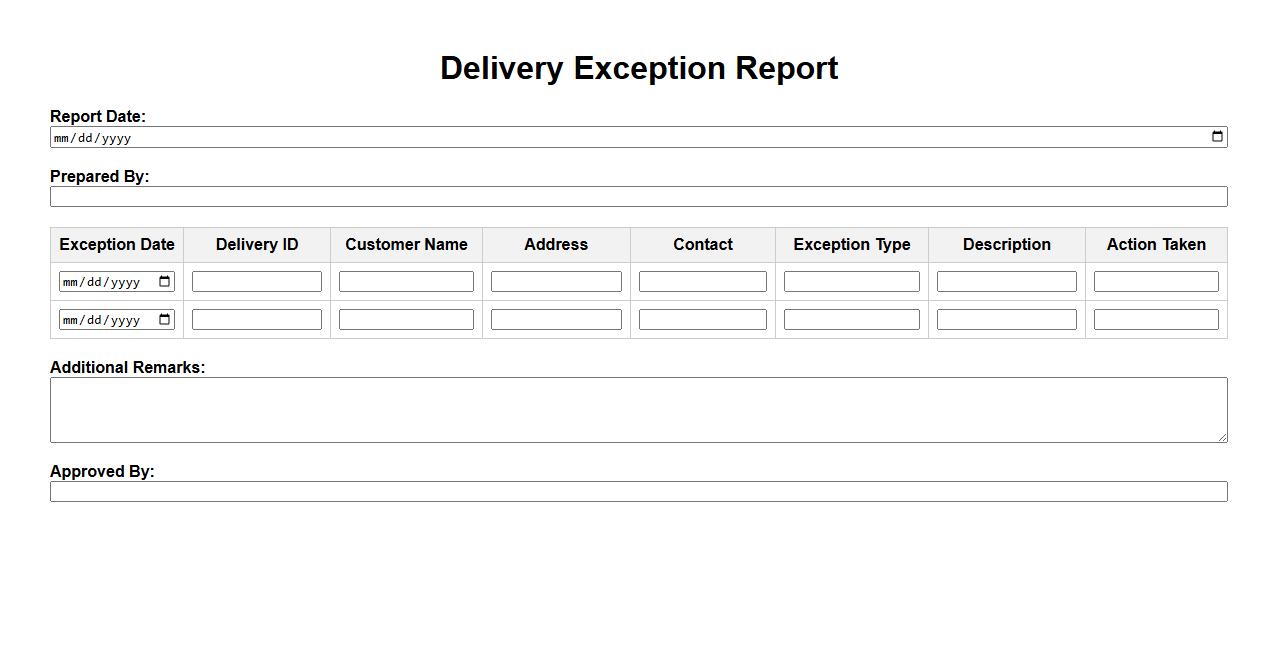Open calendar picker in first Exception Date row

(x=165, y=282)
